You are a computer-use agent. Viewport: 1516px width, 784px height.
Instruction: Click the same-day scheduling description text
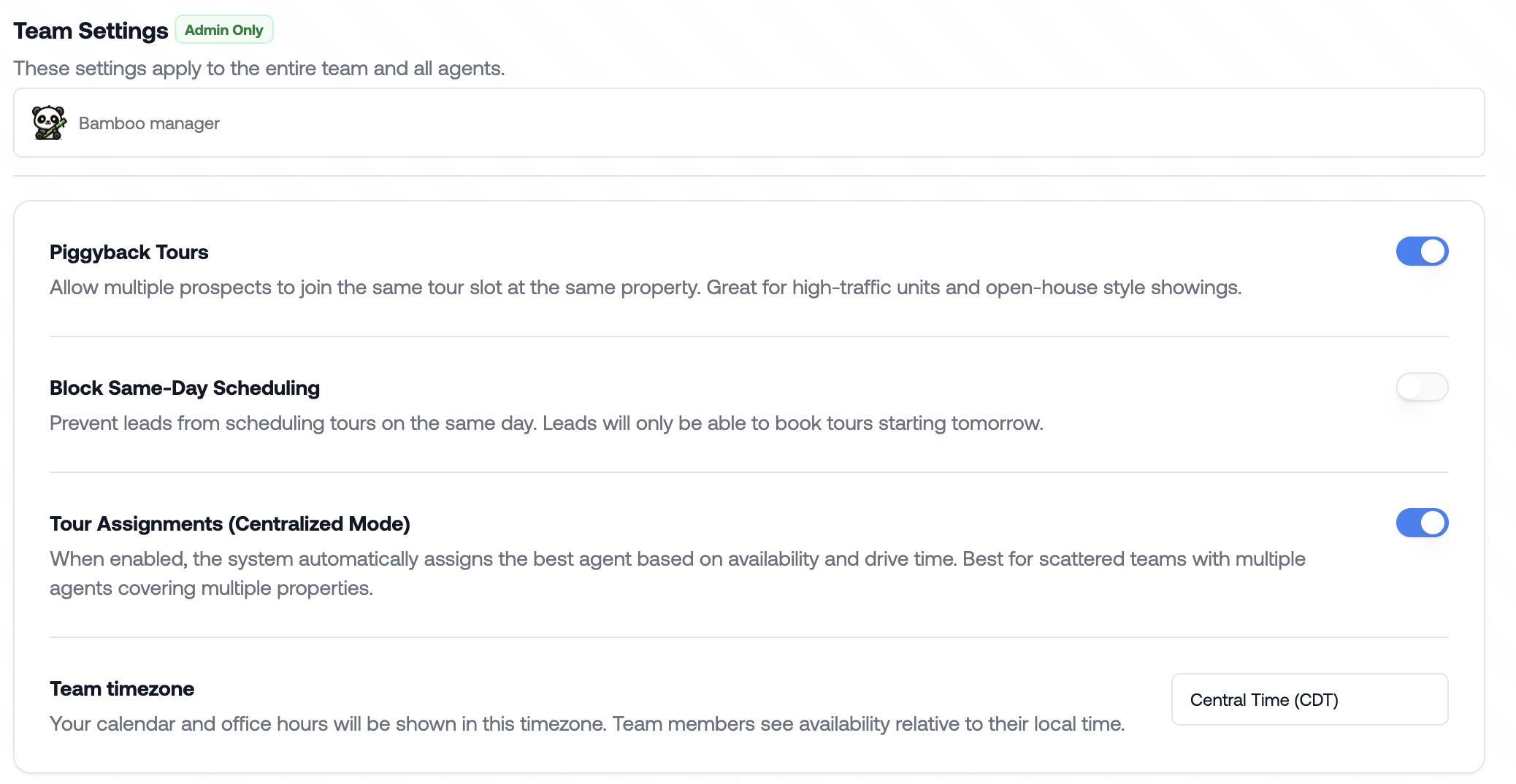point(546,423)
